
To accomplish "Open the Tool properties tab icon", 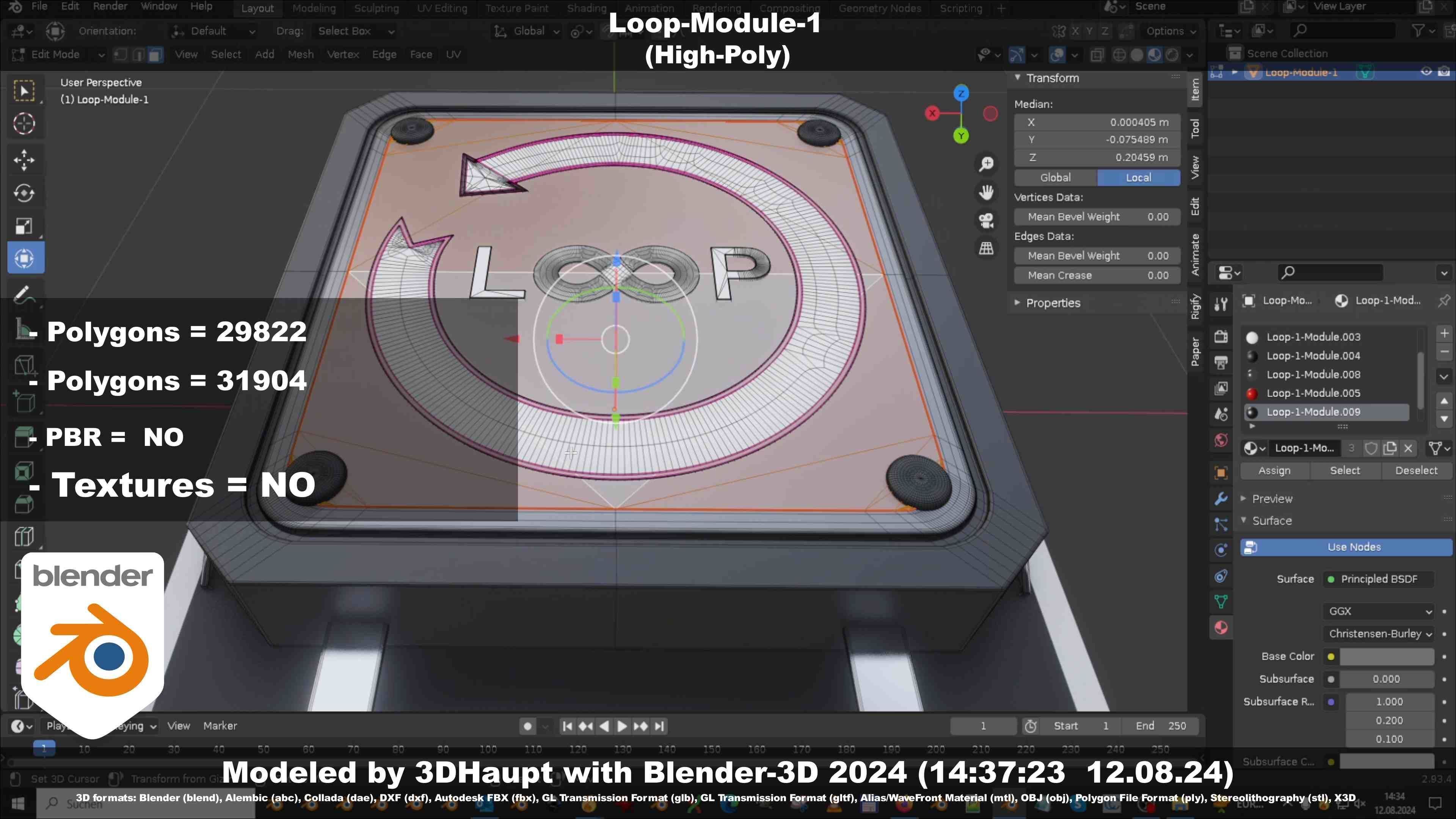I will pos(1221,304).
